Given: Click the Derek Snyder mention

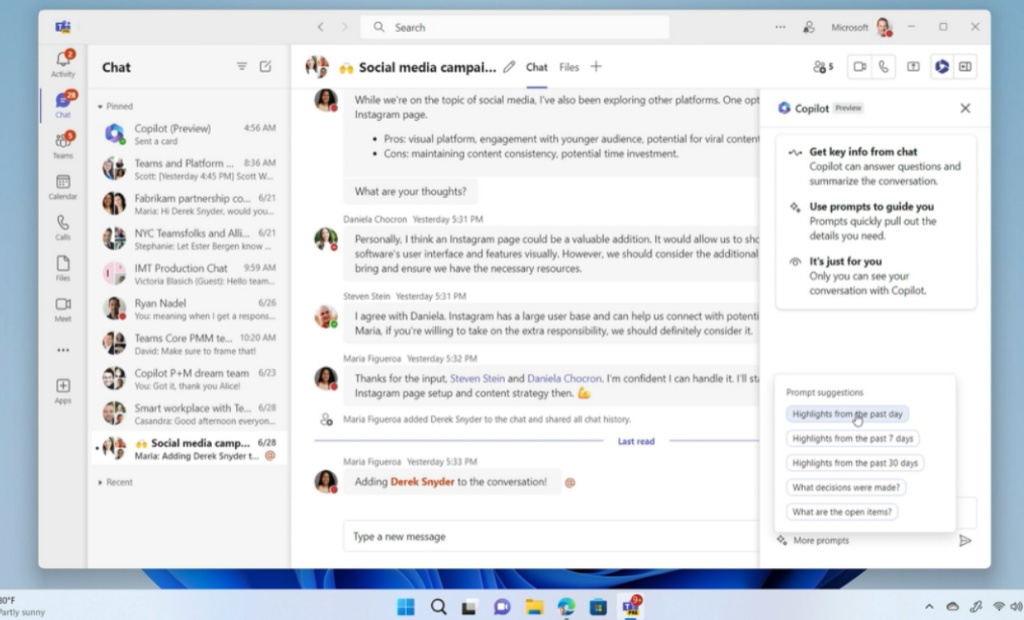Looking at the screenshot, I should coord(422,481).
